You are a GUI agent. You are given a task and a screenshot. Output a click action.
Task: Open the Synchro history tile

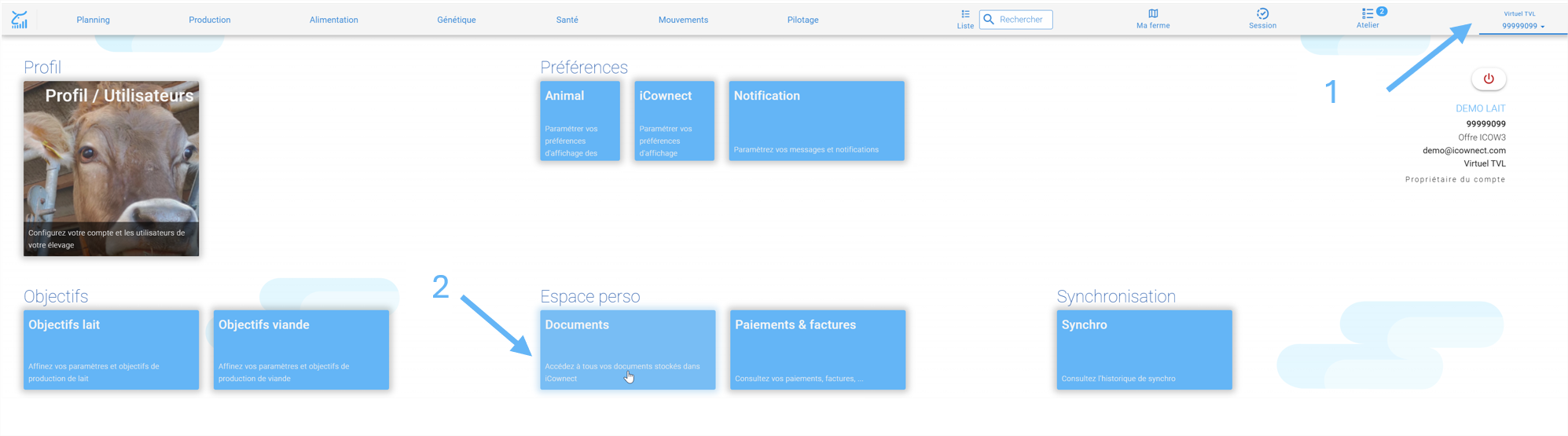pyautogui.click(x=1144, y=350)
